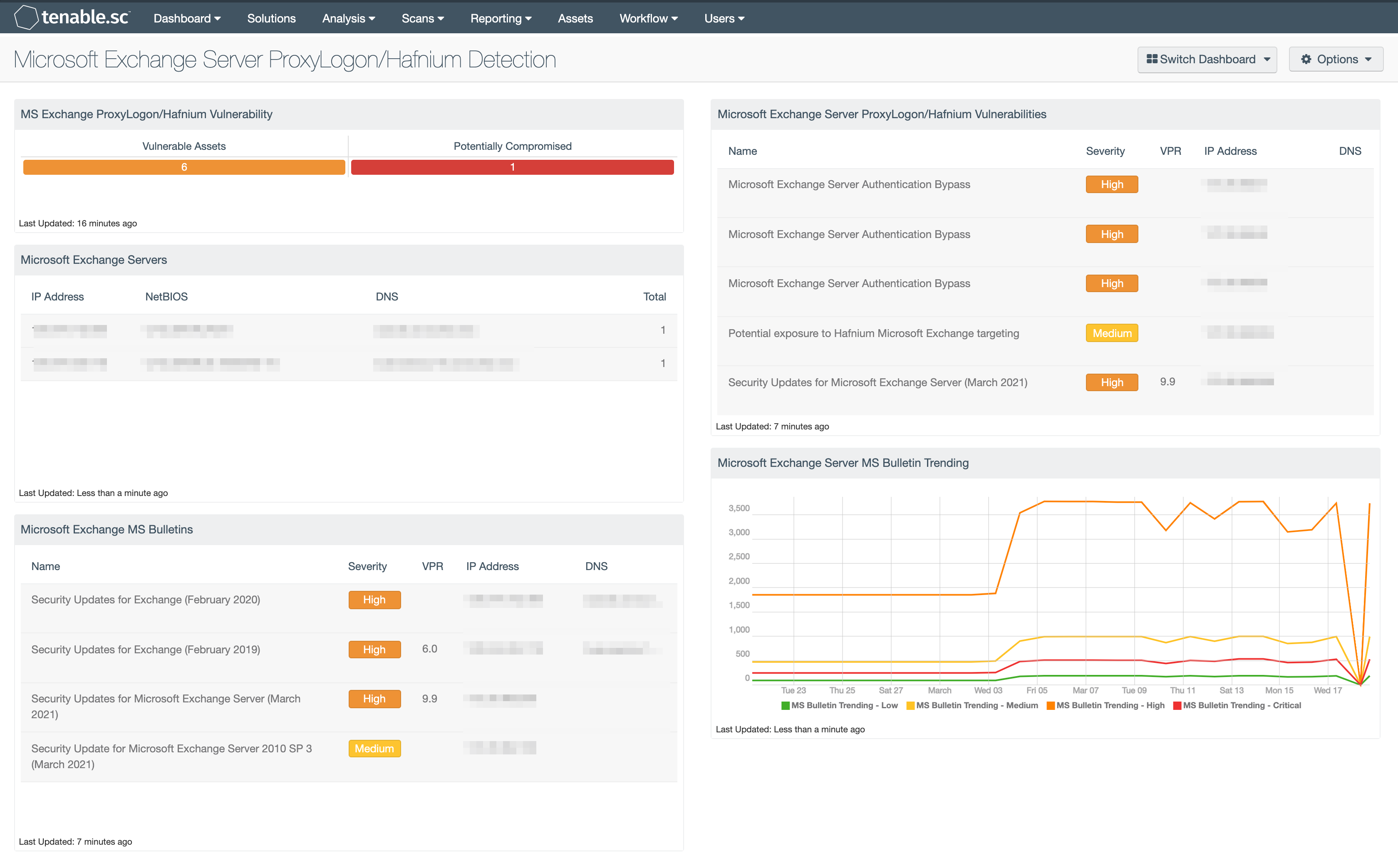The image size is (1398, 868).
Task: Click the Medium severity badge on Hafnium exposure row
Action: pyautogui.click(x=1111, y=333)
